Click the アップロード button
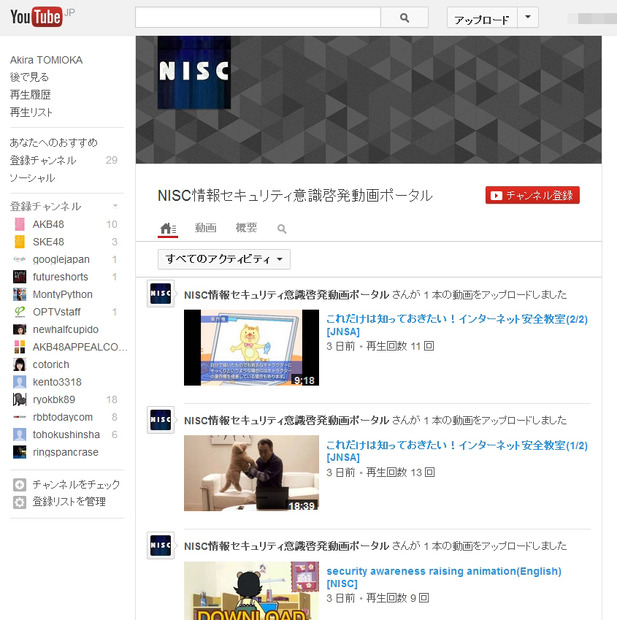This screenshot has height=620, width=617. 482,18
